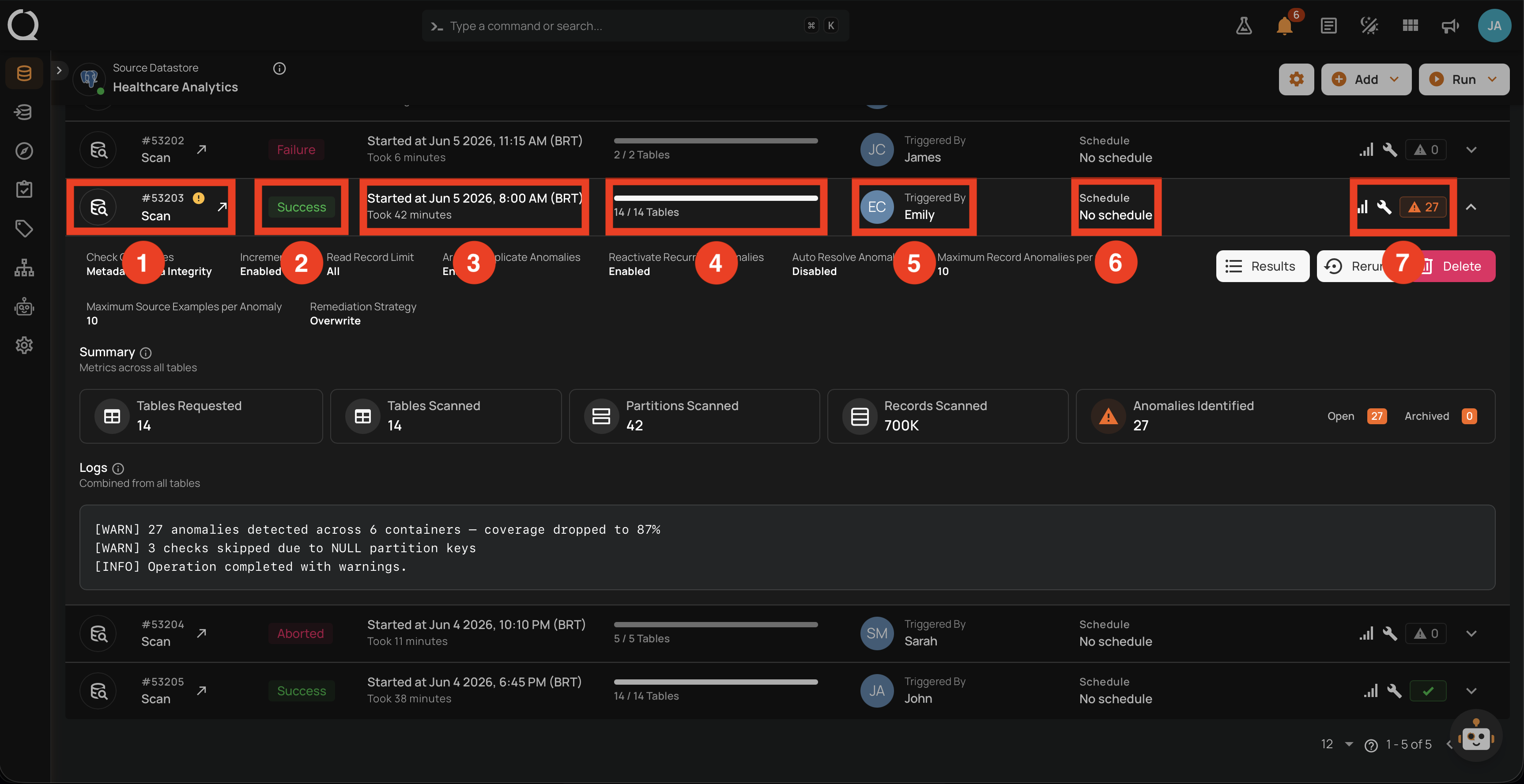
Task: Click the Aborted status label on #53204
Action: (x=301, y=634)
